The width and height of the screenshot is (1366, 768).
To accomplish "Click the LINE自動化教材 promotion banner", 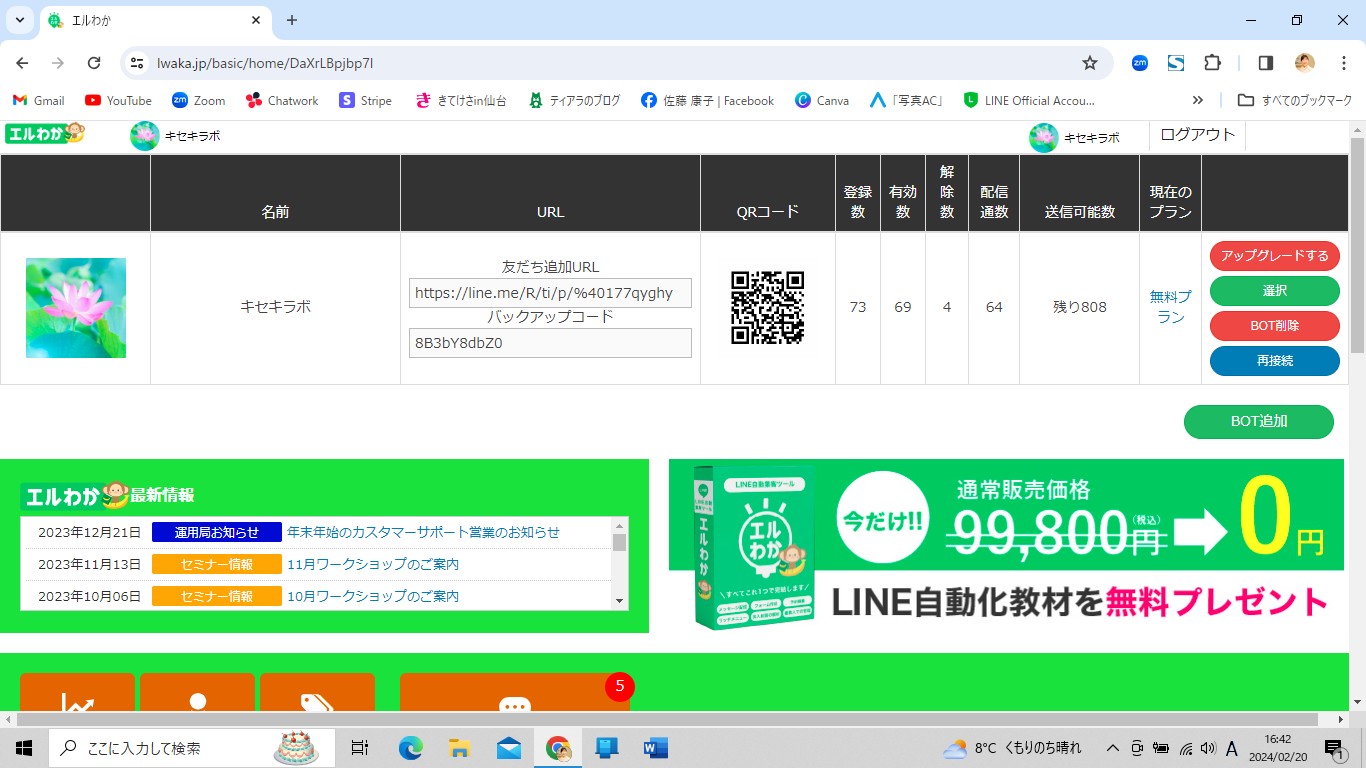I will tap(1006, 546).
